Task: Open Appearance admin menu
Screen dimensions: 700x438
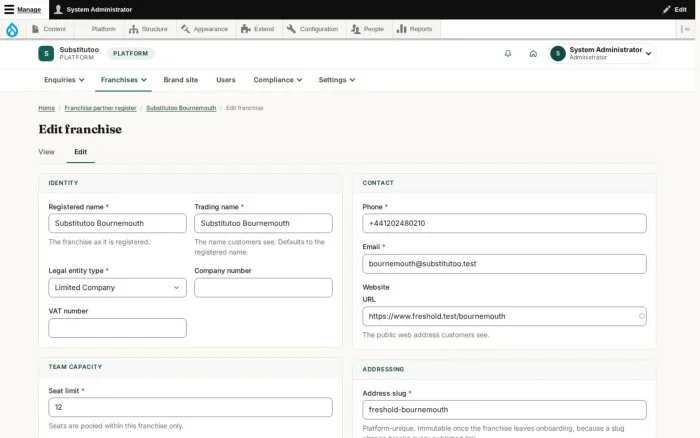Action: click(204, 29)
